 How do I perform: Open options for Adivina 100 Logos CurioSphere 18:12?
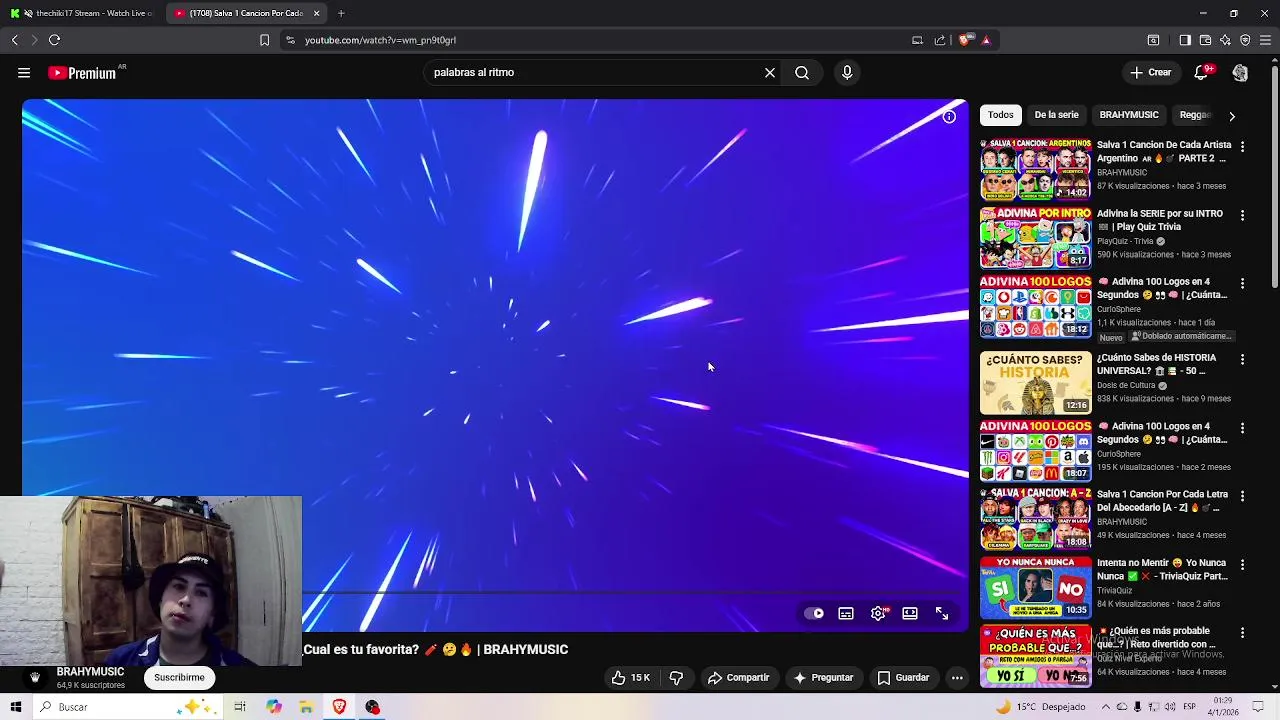tap(1242, 283)
